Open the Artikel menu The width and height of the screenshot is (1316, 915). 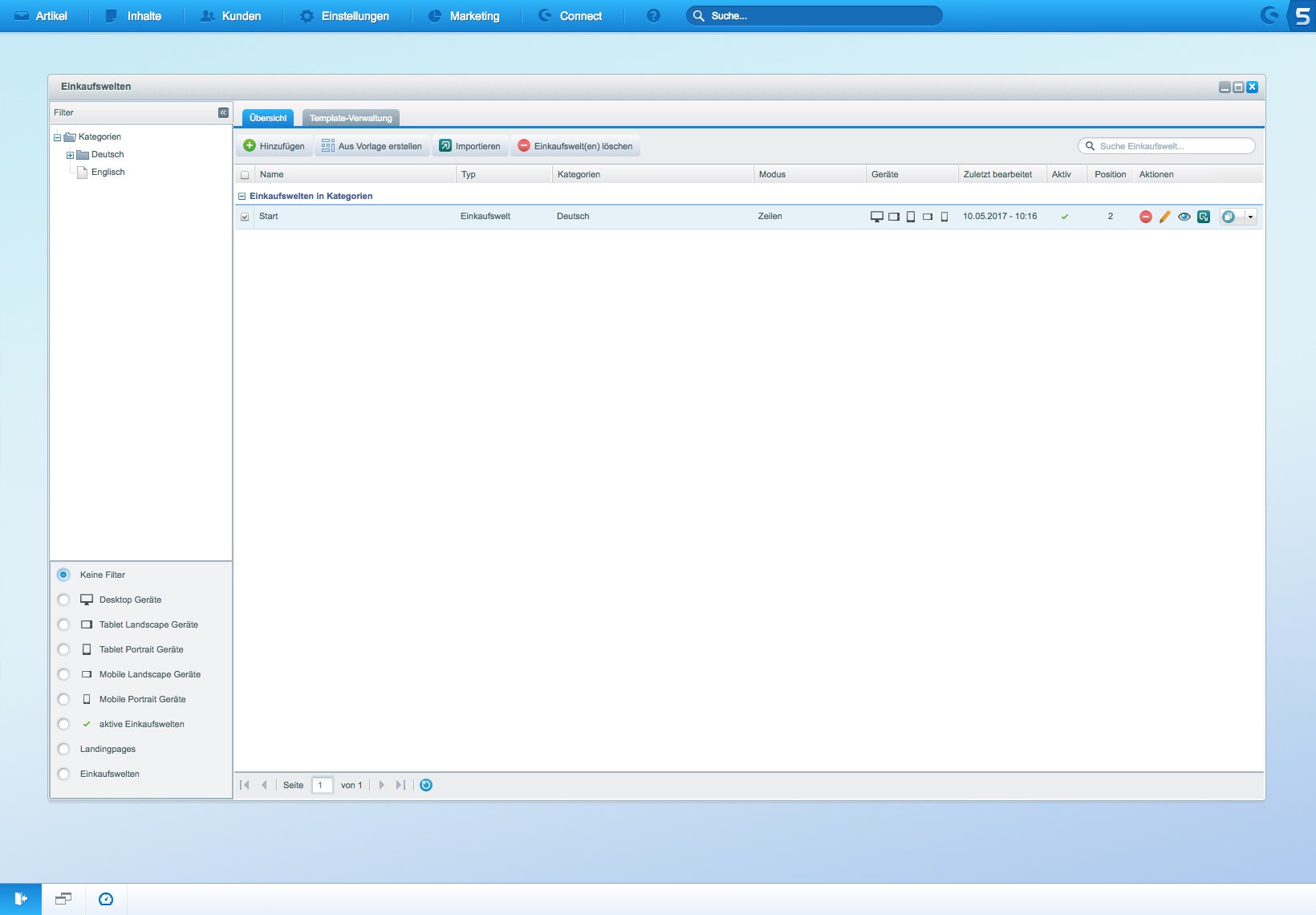[x=41, y=16]
